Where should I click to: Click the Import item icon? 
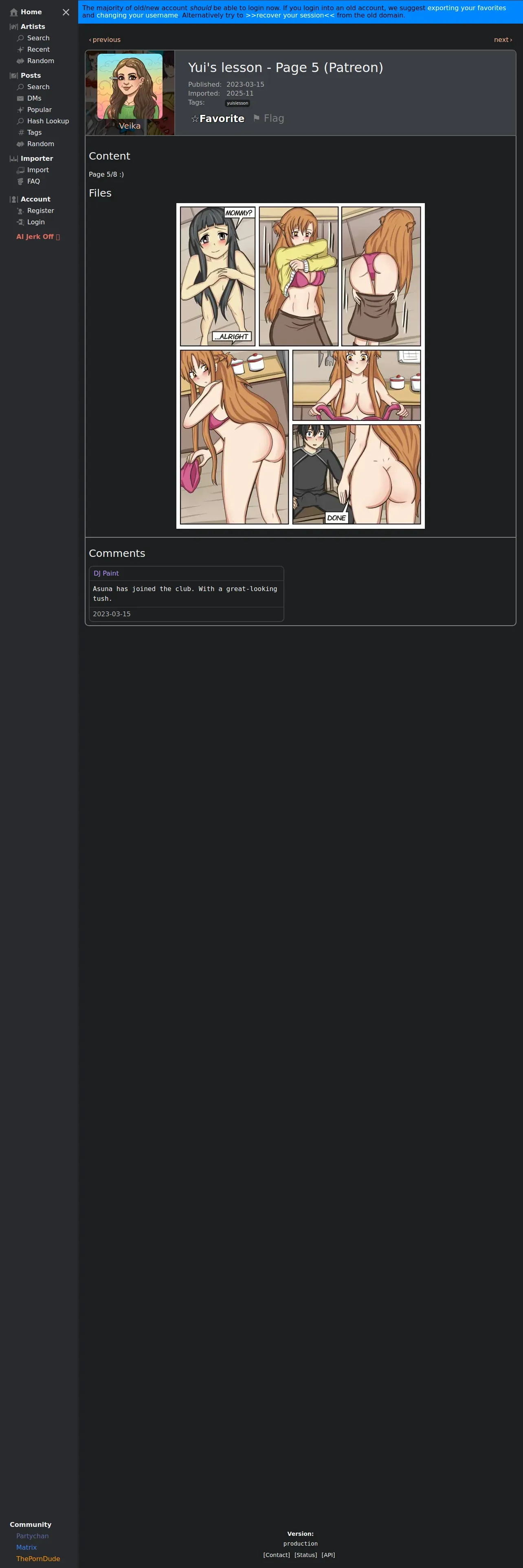pyautogui.click(x=21, y=171)
